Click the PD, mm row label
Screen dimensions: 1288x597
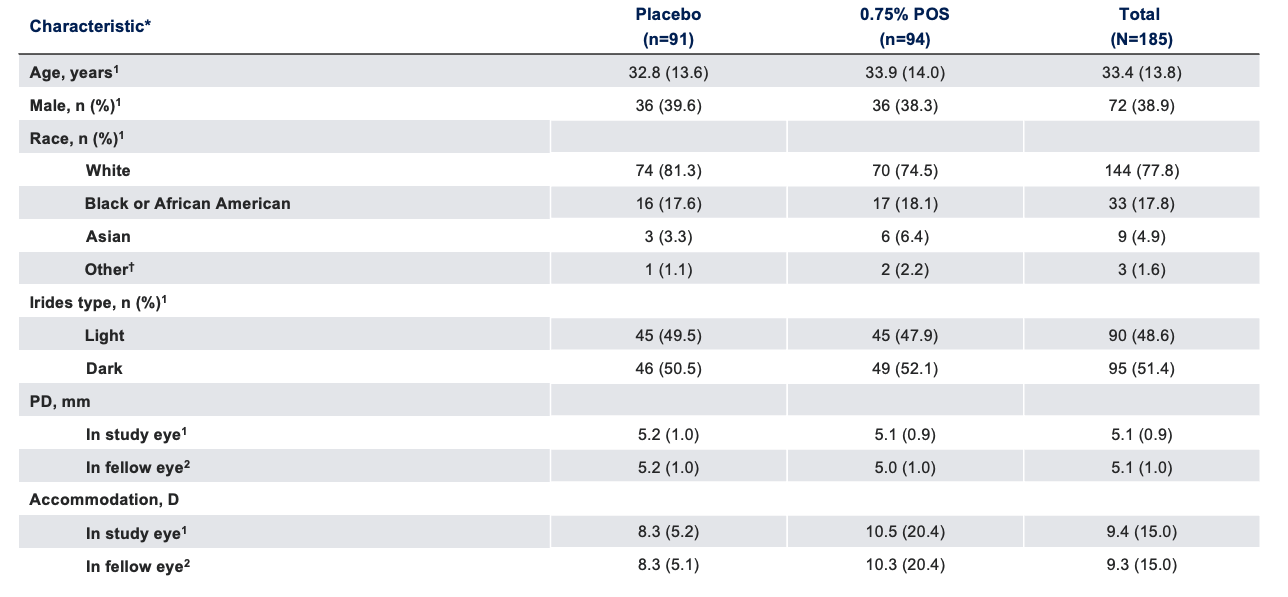[x=58, y=401]
